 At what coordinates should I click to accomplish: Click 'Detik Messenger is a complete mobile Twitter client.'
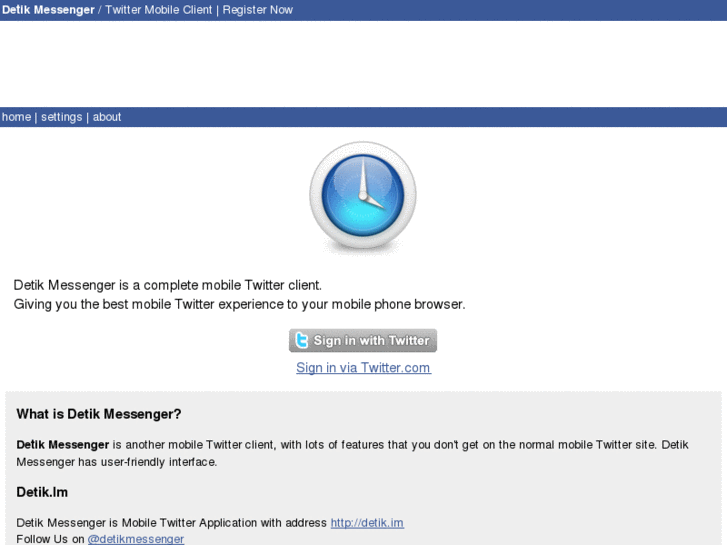(167, 285)
